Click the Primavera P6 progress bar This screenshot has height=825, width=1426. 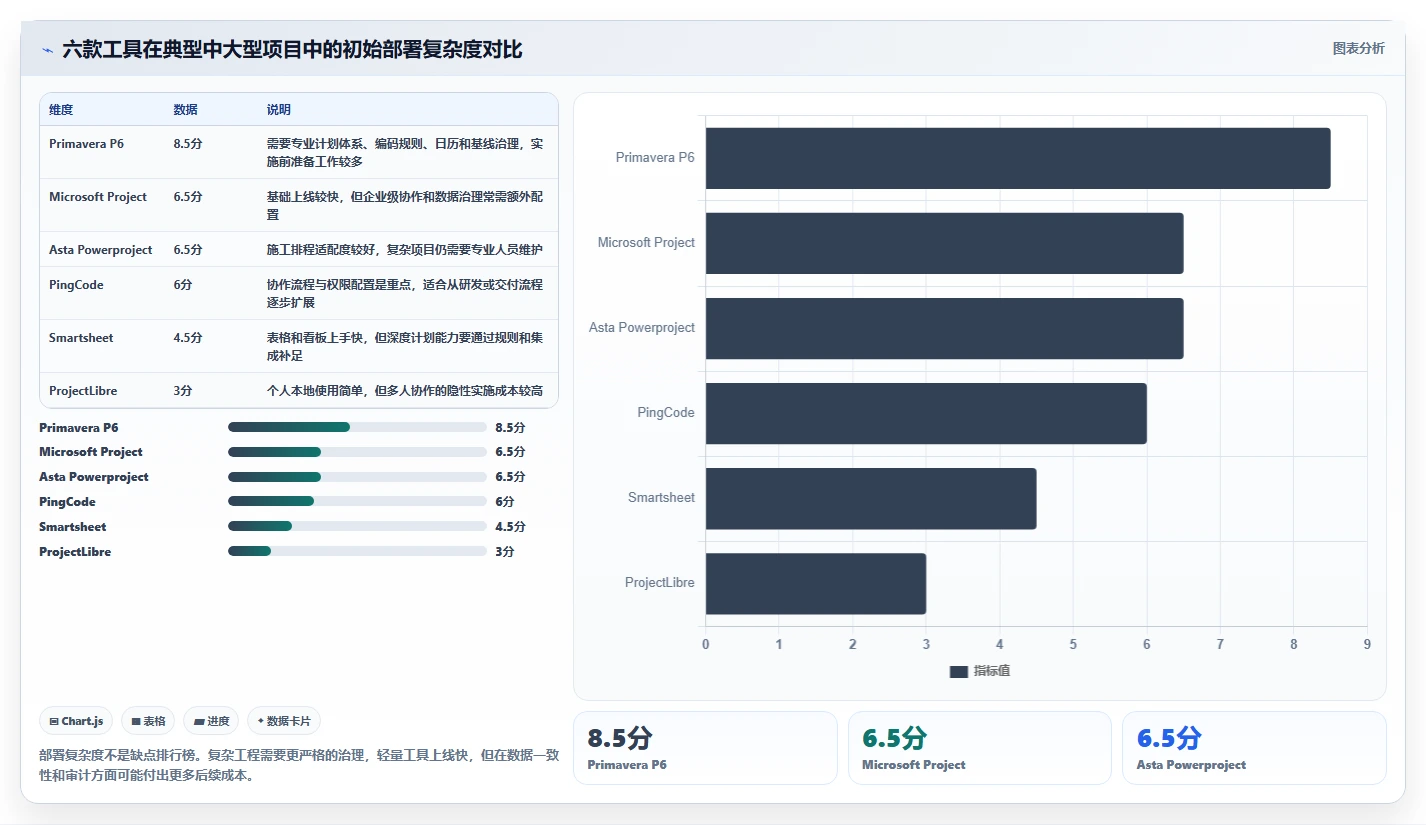(x=357, y=427)
